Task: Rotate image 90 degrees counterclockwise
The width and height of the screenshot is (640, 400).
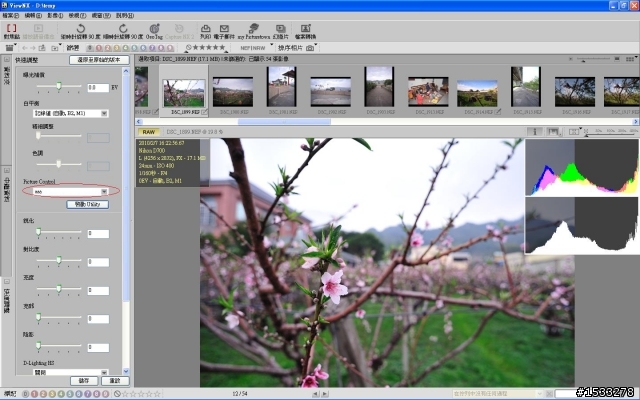Action: coord(80,29)
